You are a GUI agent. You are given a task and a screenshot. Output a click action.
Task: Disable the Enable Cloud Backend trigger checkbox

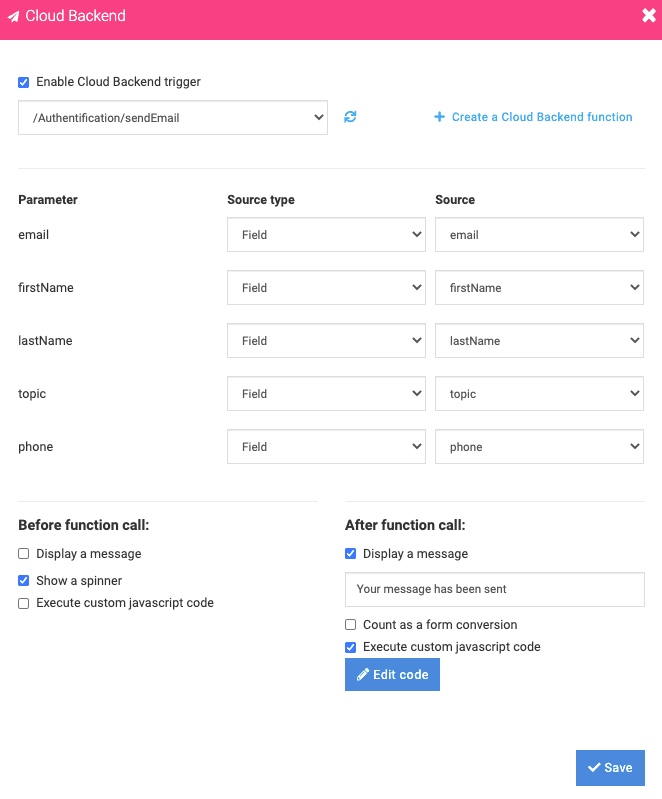click(x=23, y=82)
